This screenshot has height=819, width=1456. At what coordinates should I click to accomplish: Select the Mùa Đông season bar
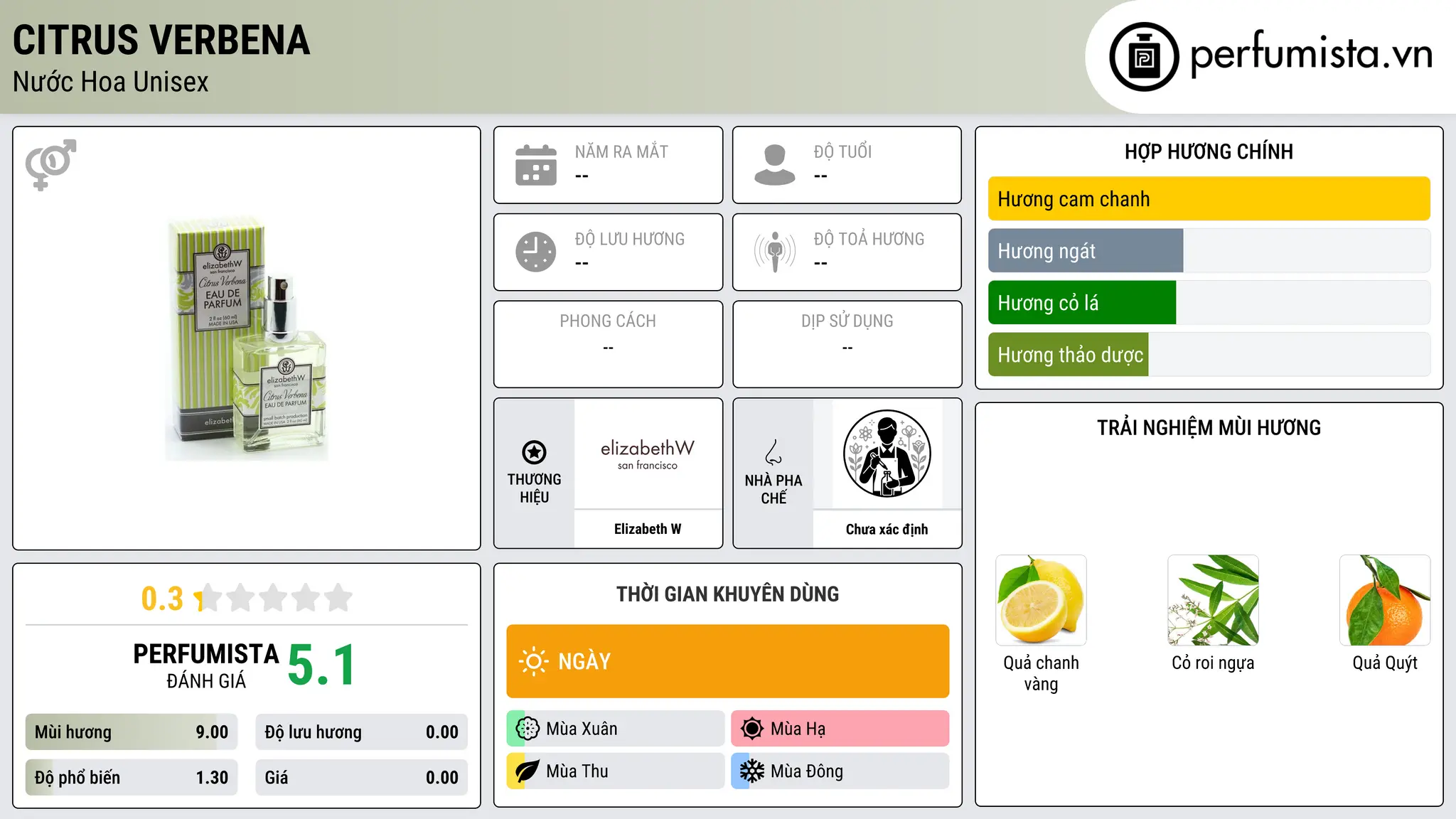pyautogui.click(x=840, y=771)
